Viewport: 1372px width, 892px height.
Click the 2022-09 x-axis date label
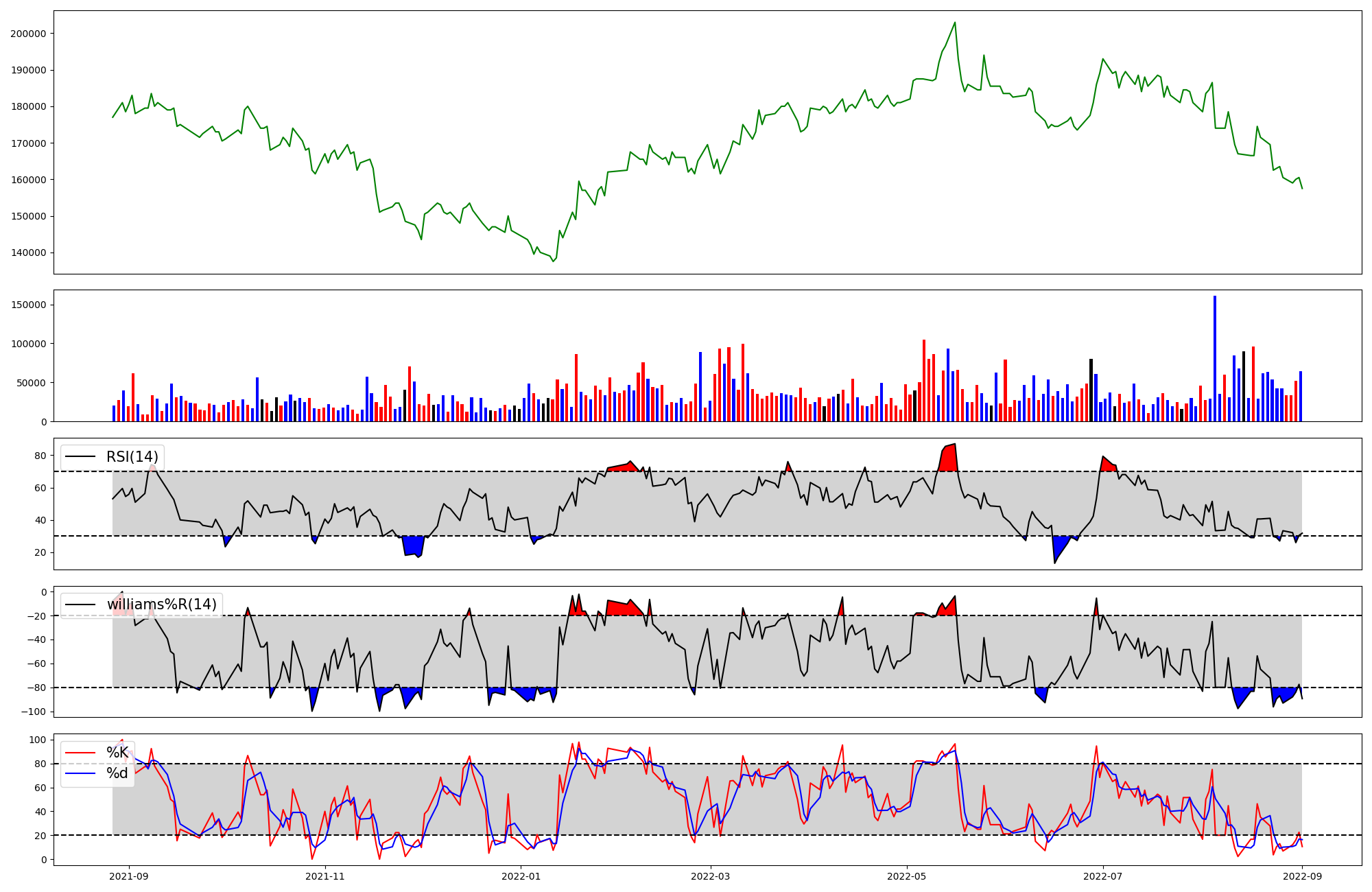point(1302,876)
